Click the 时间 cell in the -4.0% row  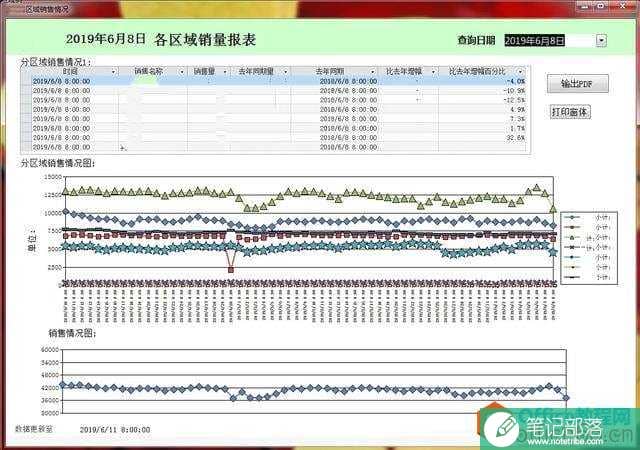pos(74,81)
